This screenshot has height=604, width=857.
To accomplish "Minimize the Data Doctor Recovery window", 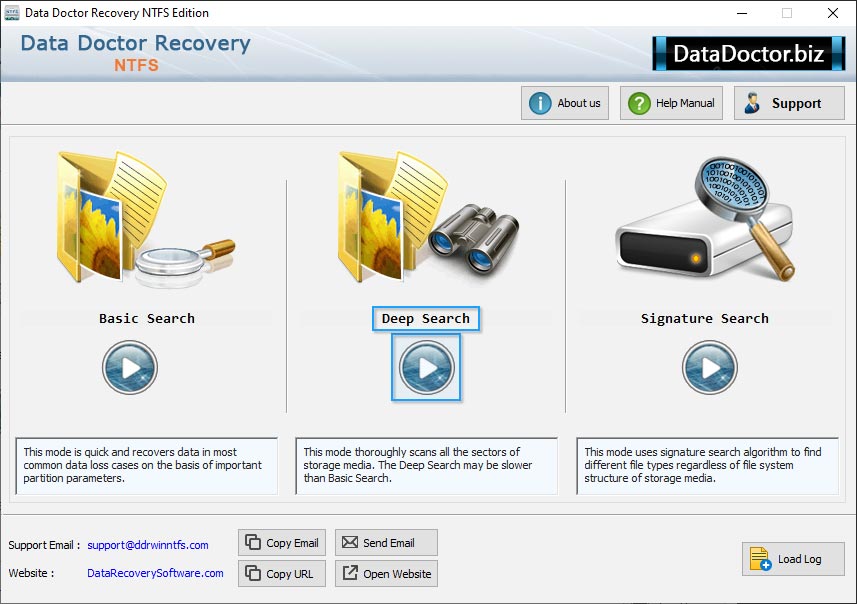I will (742, 13).
